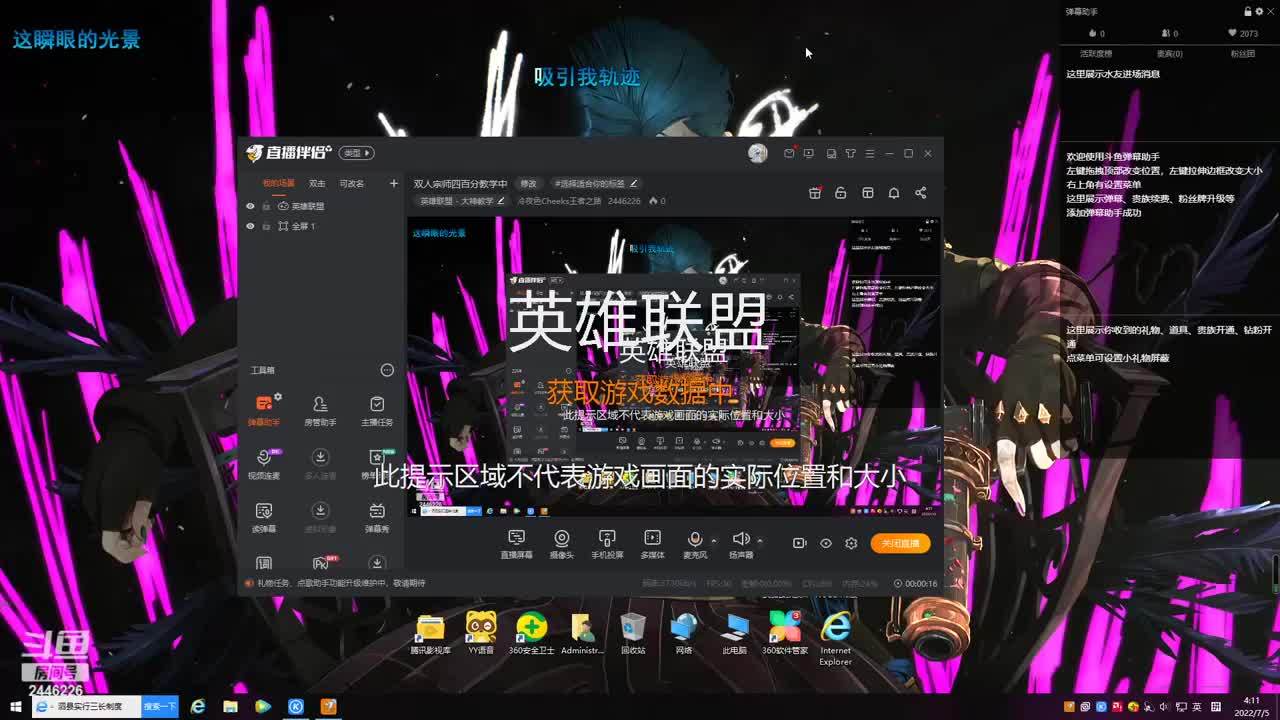Click the Windows taskbar search input box
The width and height of the screenshot is (1280, 720).
(x=88, y=706)
